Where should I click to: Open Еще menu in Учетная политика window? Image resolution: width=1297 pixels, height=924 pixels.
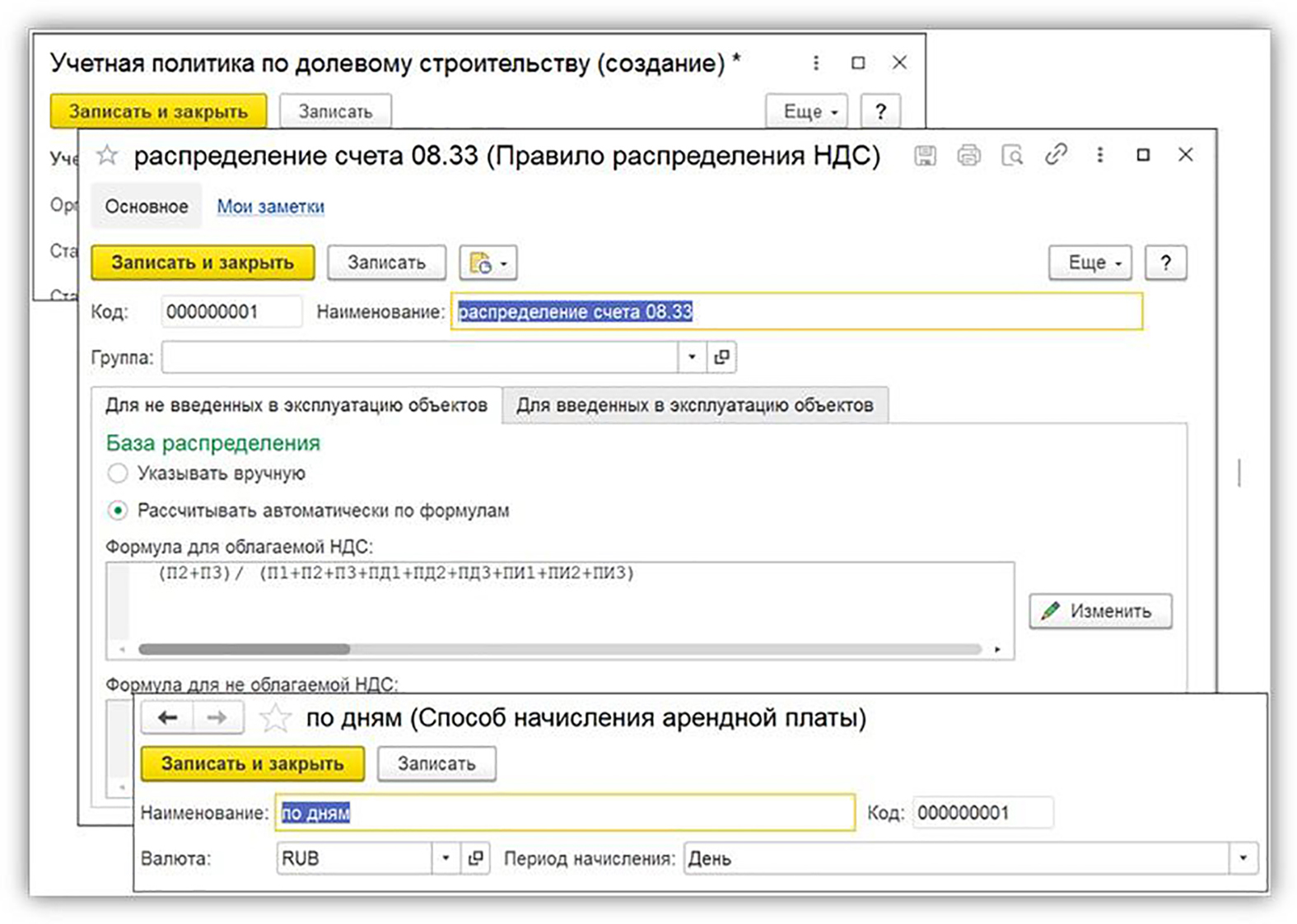807,111
